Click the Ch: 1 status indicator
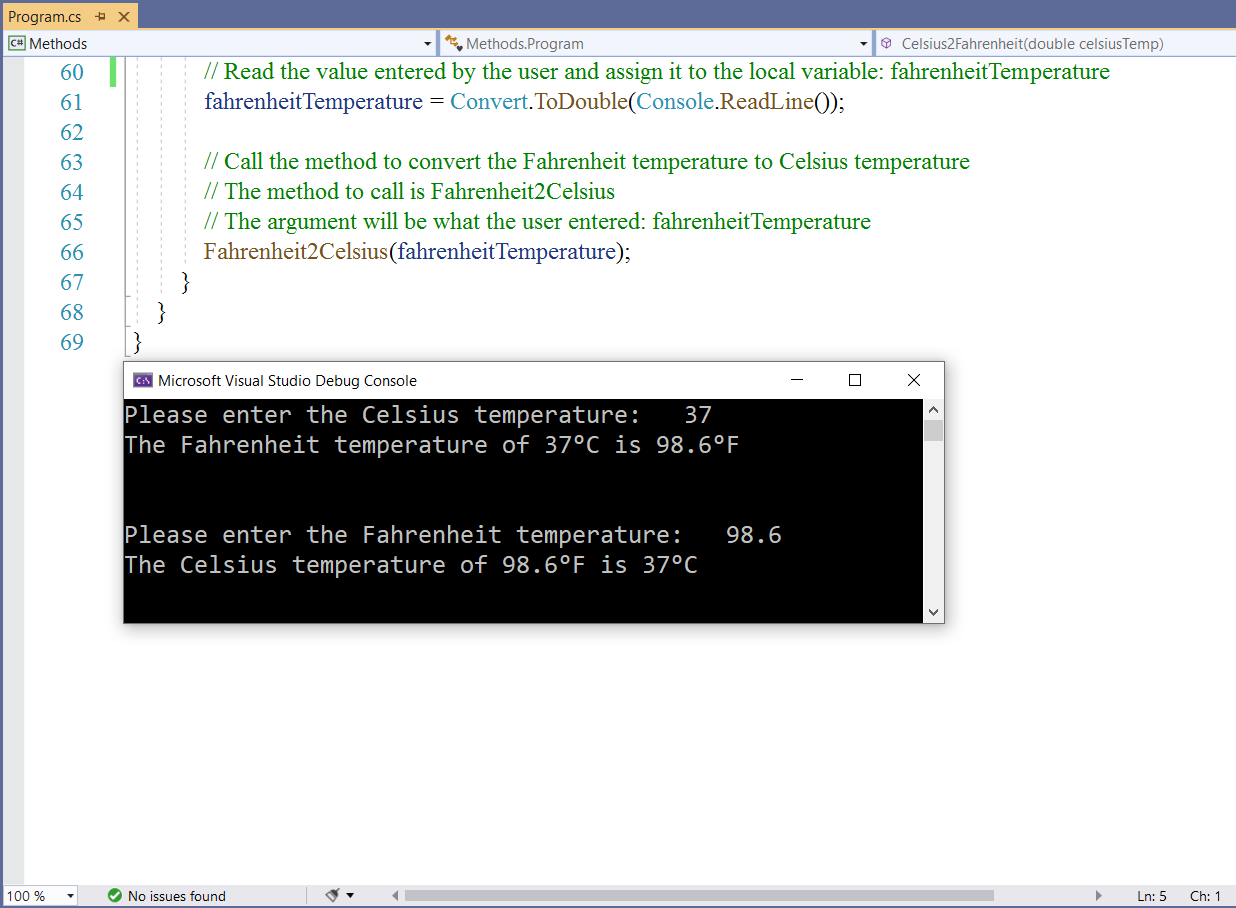The image size is (1236, 908). pyautogui.click(x=1205, y=896)
